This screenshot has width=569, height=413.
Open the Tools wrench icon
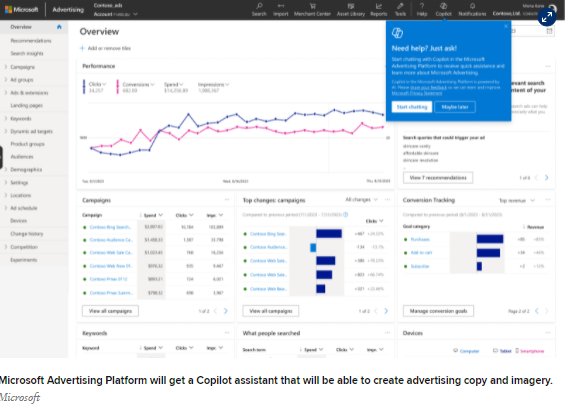[x=400, y=6]
